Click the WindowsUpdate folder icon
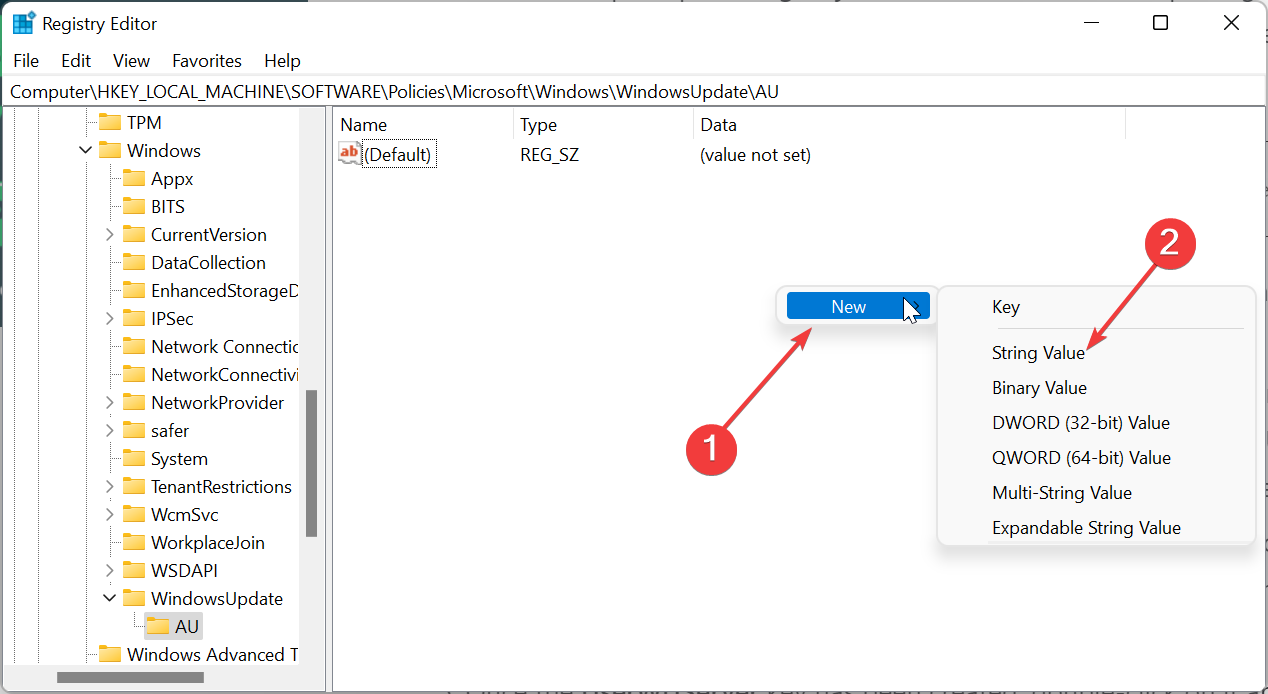The width and height of the screenshot is (1268, 694). pos(133,599)
